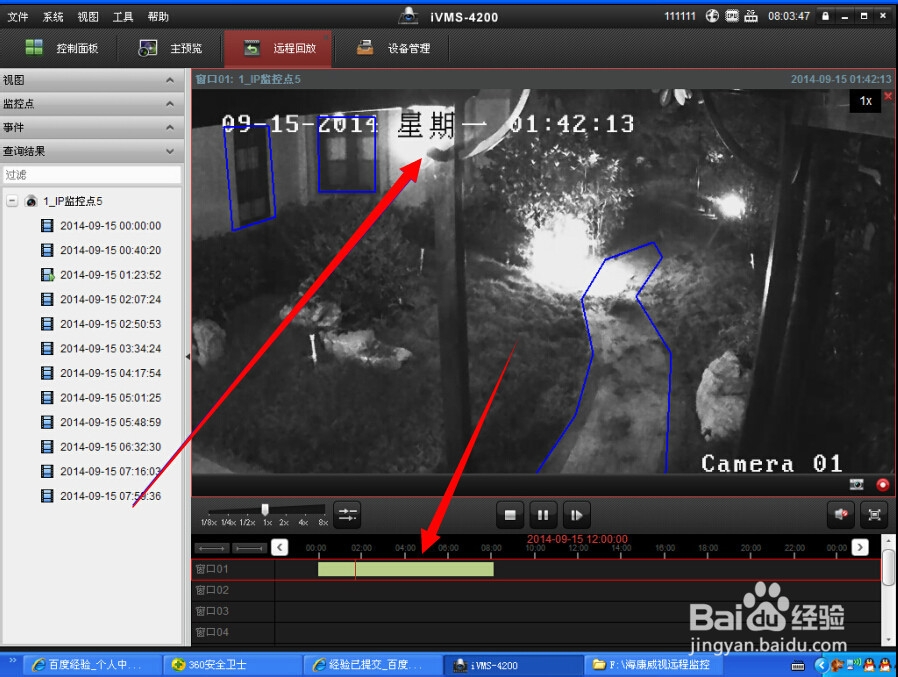
Task: Toggle the audio mute speaker icon
Action: pyautogui.click(x=841, y=514)
